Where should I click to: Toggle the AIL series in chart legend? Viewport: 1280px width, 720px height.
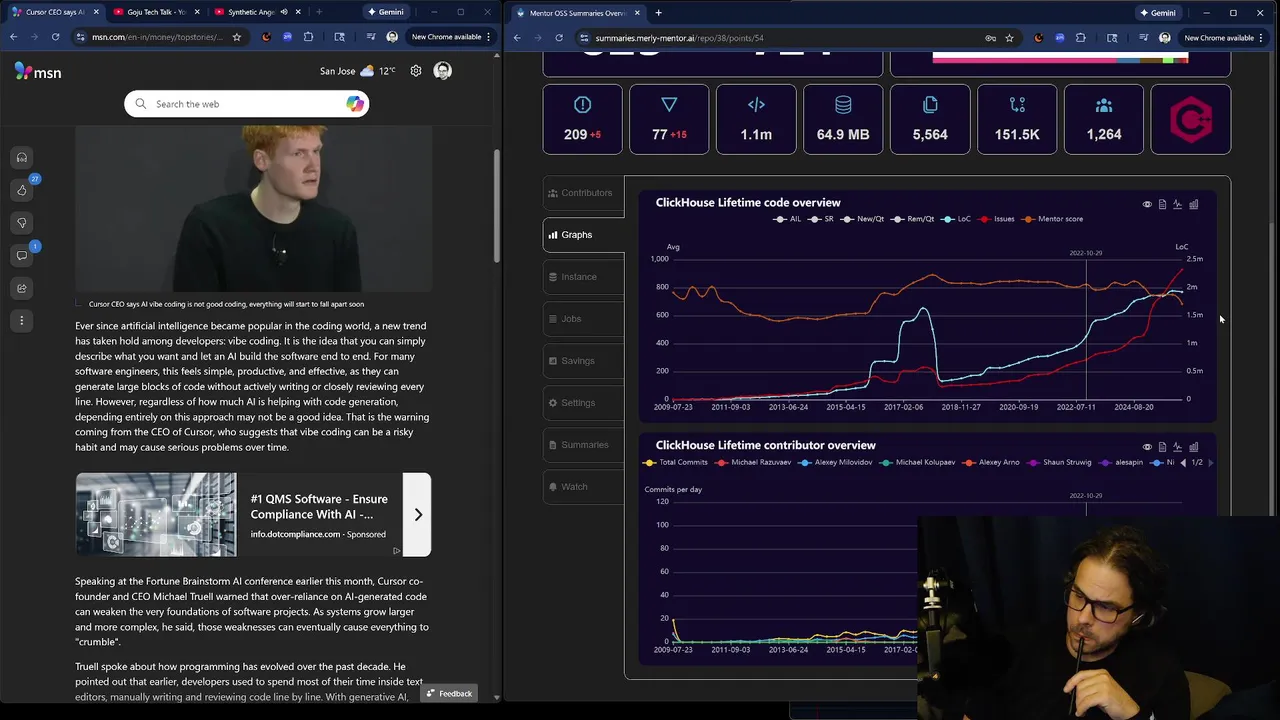click(787, 219)
